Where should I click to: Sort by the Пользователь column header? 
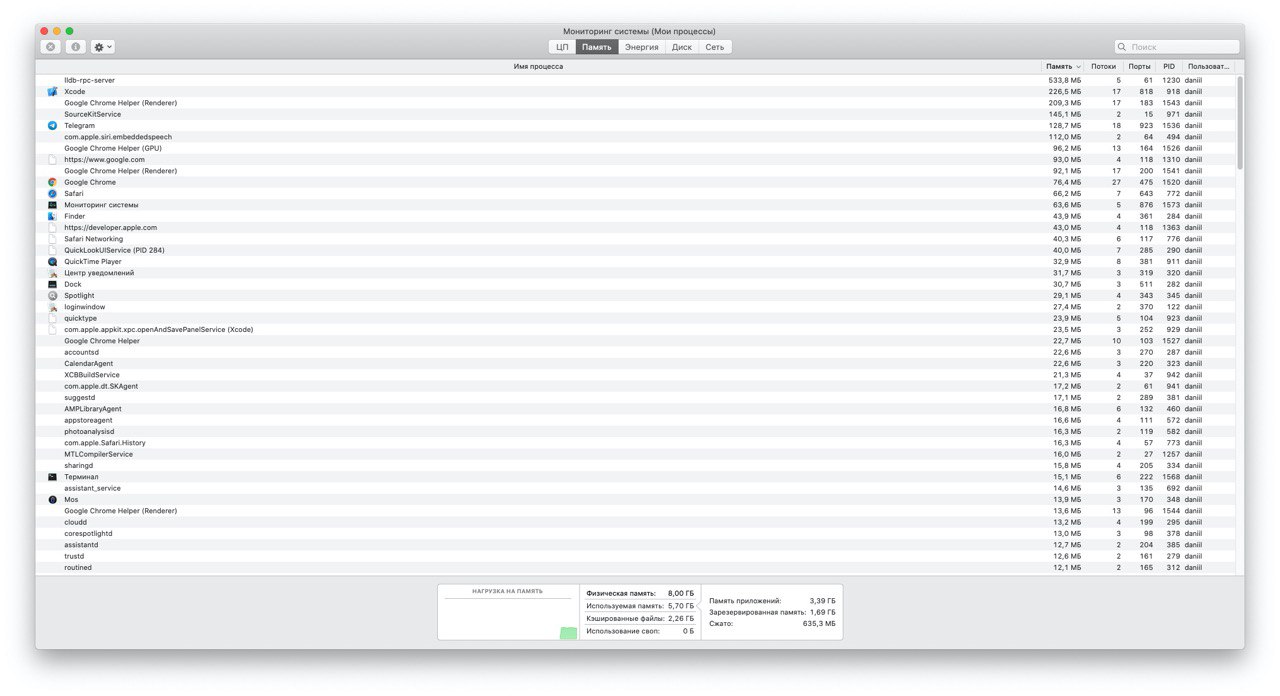(1208, 66)
